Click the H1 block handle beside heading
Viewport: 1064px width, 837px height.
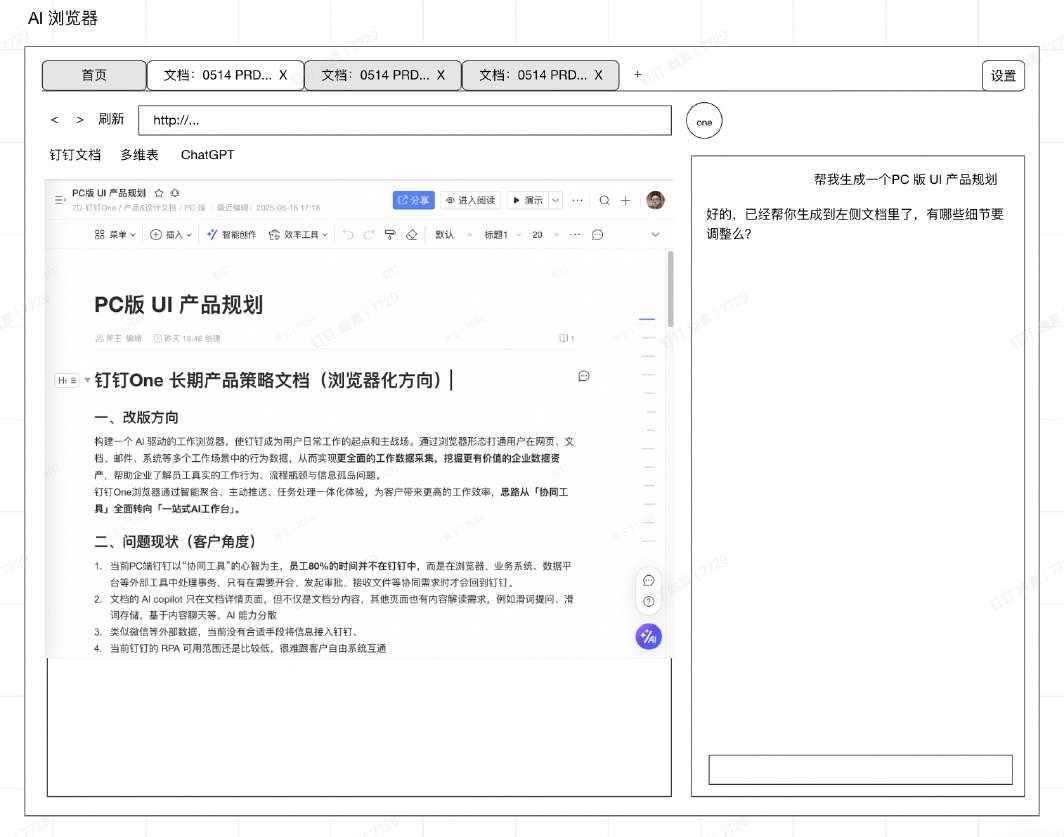66,381
